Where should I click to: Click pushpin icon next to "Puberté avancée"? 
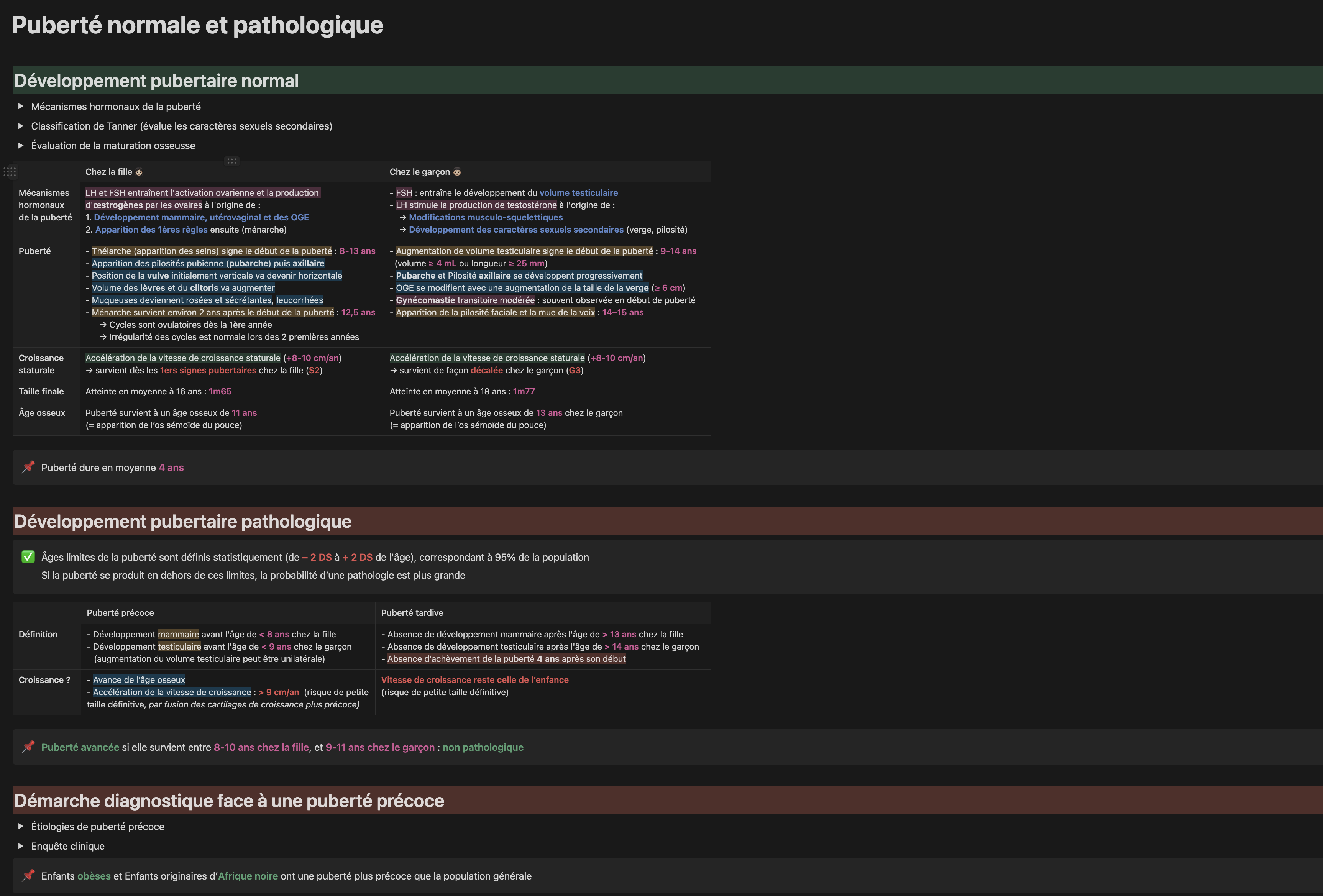28,746
